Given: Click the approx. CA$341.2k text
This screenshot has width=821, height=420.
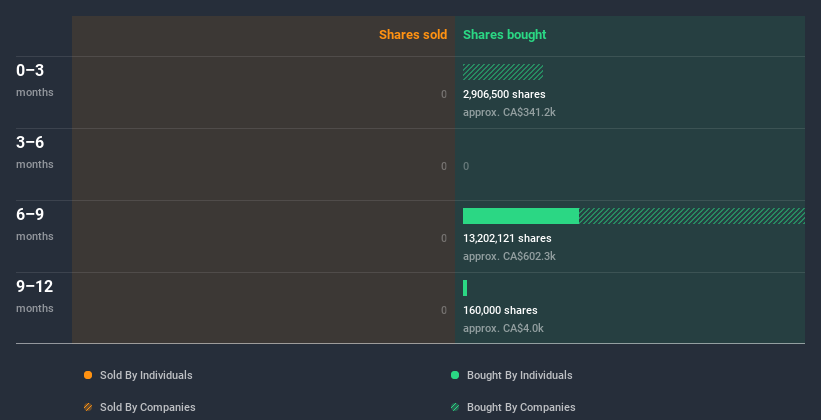Looking at the screenshot, I should click(509, 112).
